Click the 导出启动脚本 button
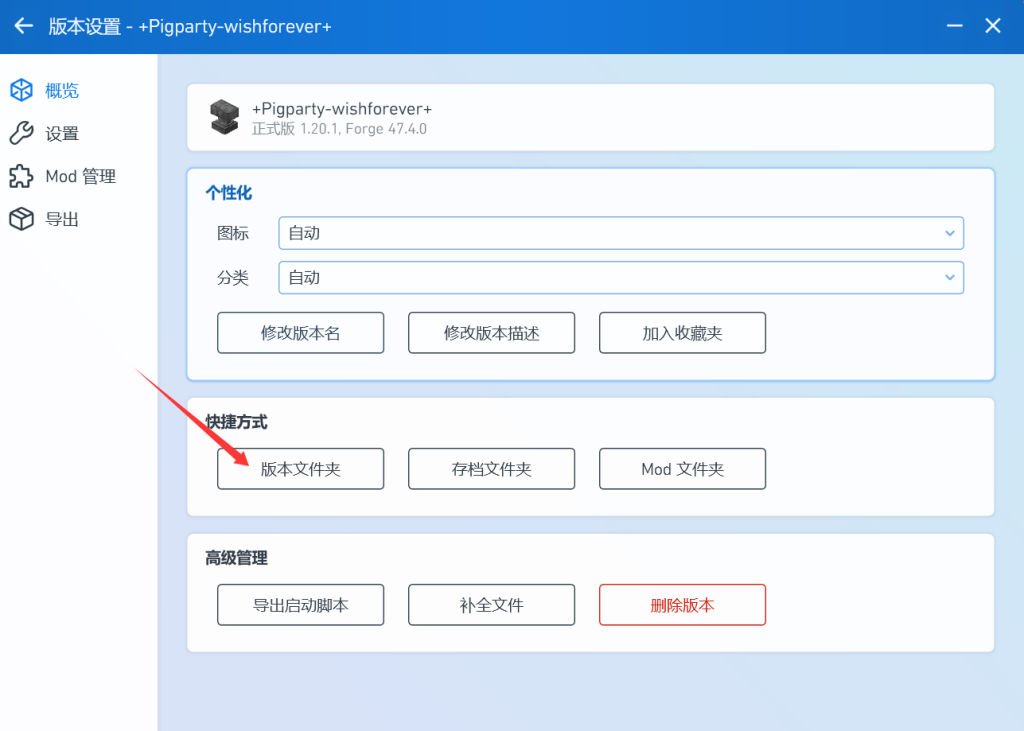The width and height of the screenshot is (1024, 731). coord(300,605)
